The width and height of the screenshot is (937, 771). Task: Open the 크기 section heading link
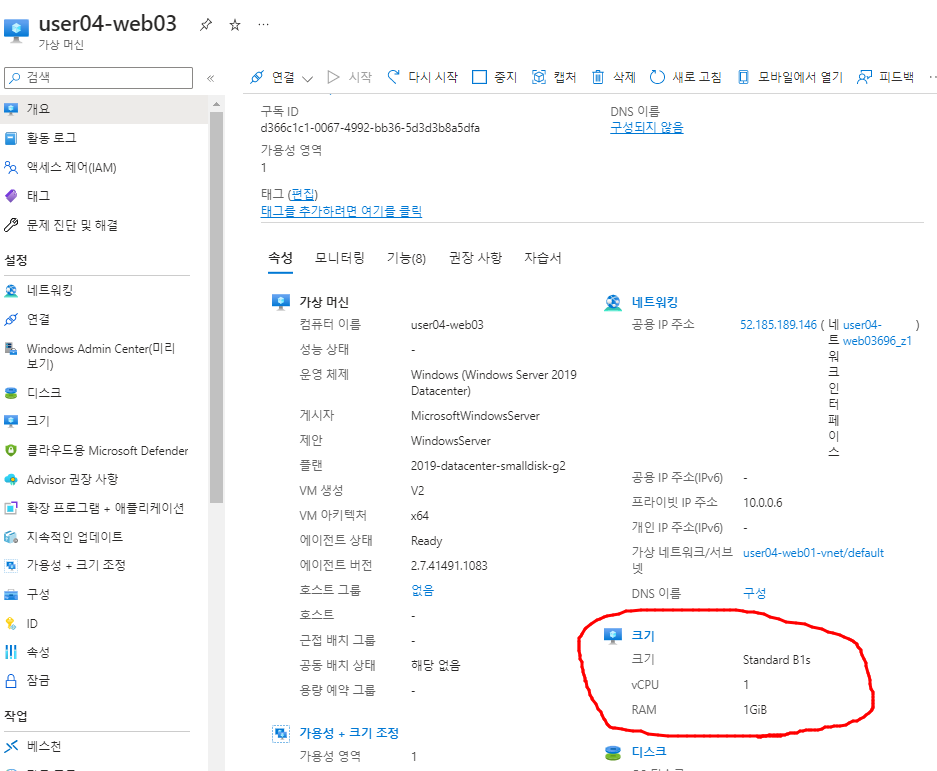tap(643, 636)
